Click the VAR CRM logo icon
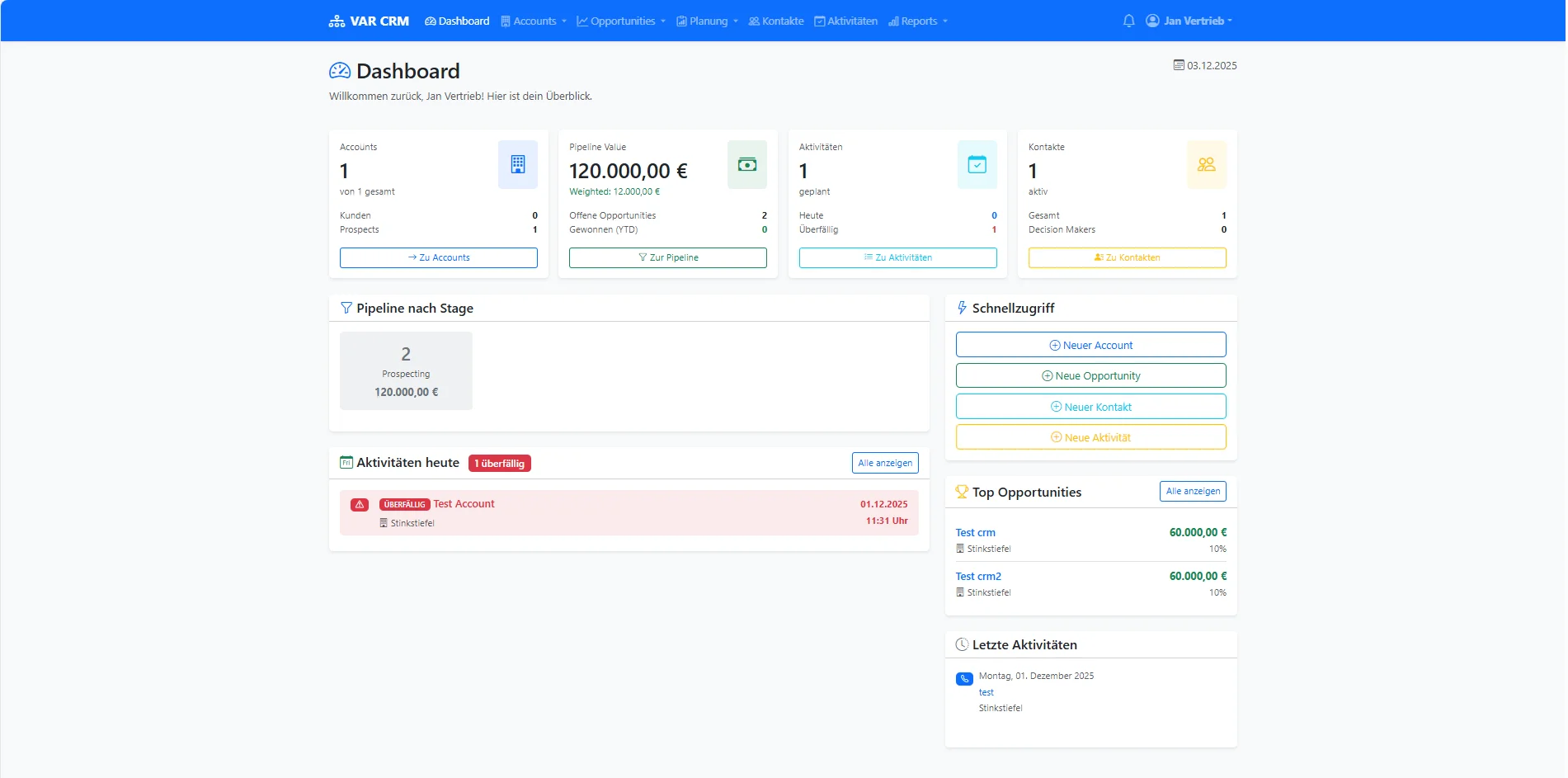1568x778 pixels. click(x=337, y=20)
